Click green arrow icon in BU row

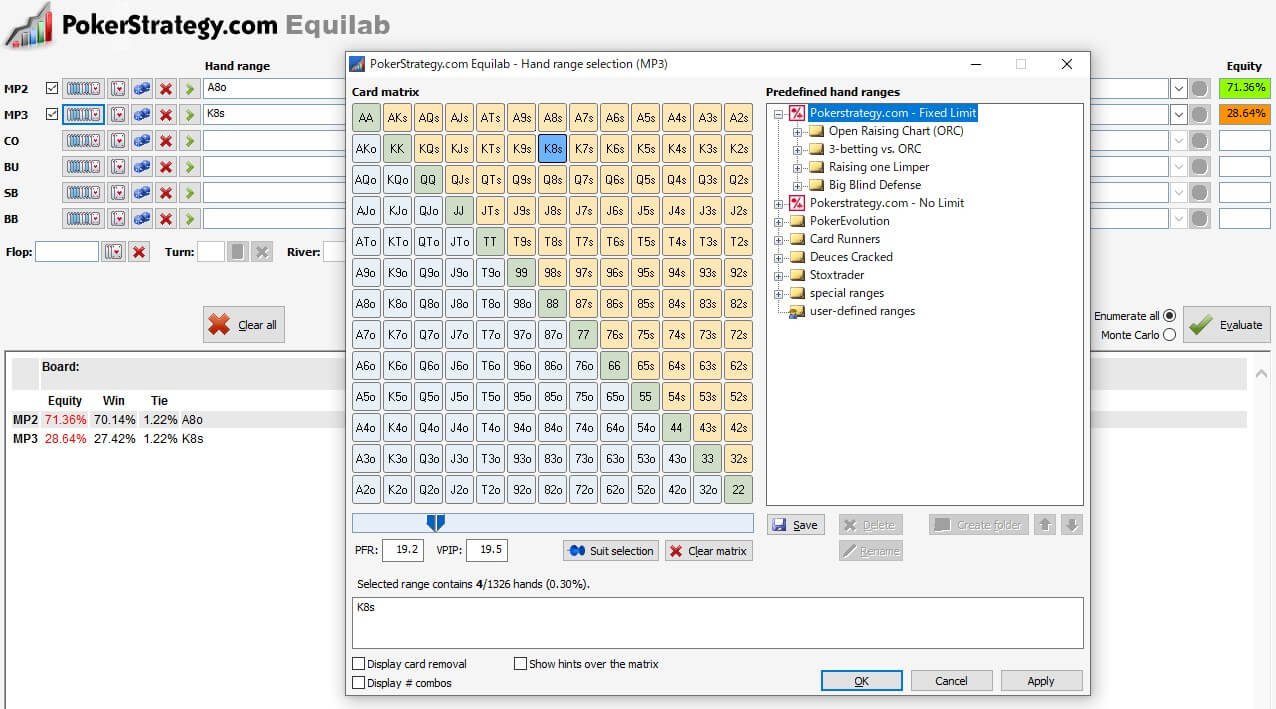pyautogui.click(x=189, y=167)
